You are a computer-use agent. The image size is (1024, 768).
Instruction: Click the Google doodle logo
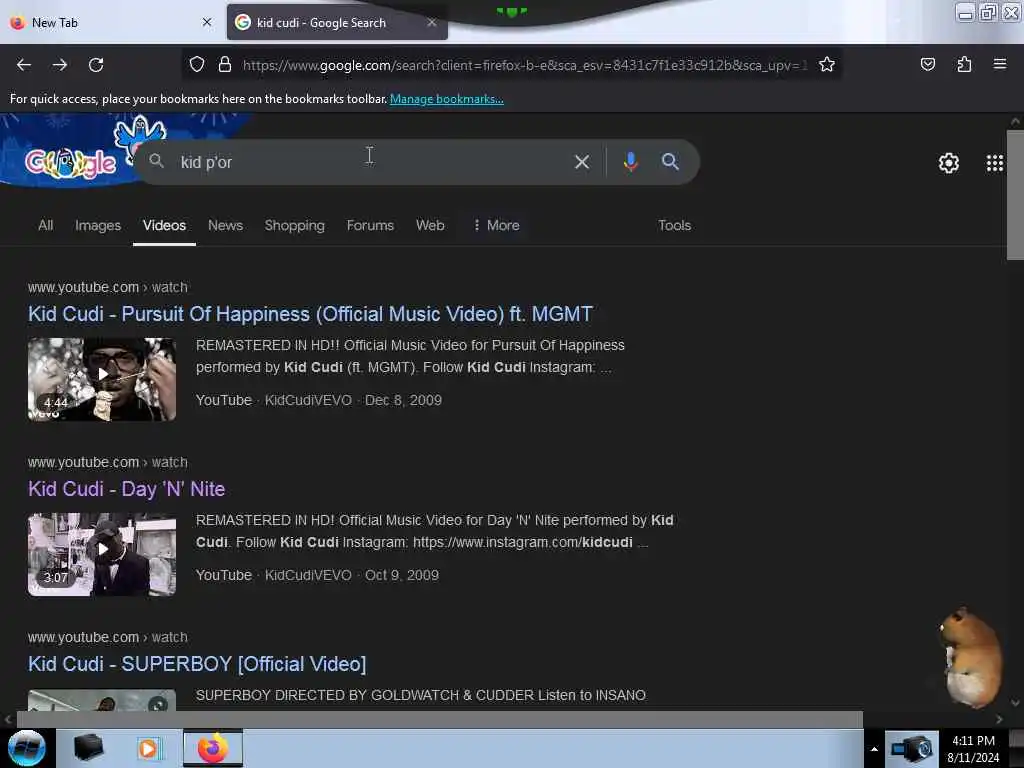pos(71,163)
